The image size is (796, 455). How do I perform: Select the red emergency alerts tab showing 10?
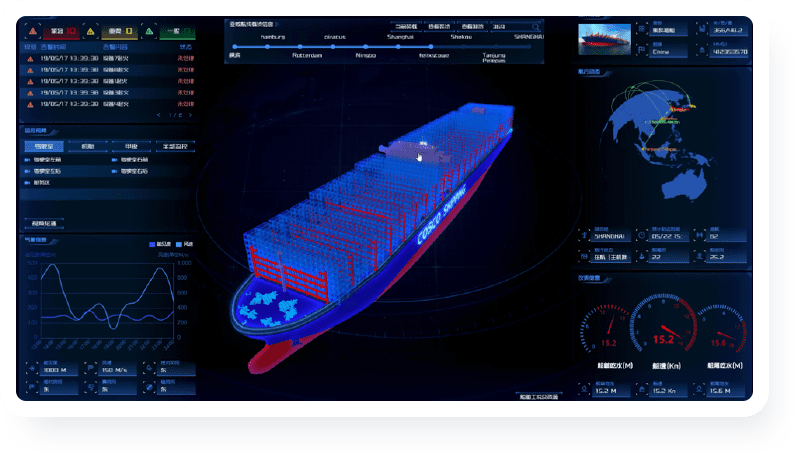pos(62,31)
